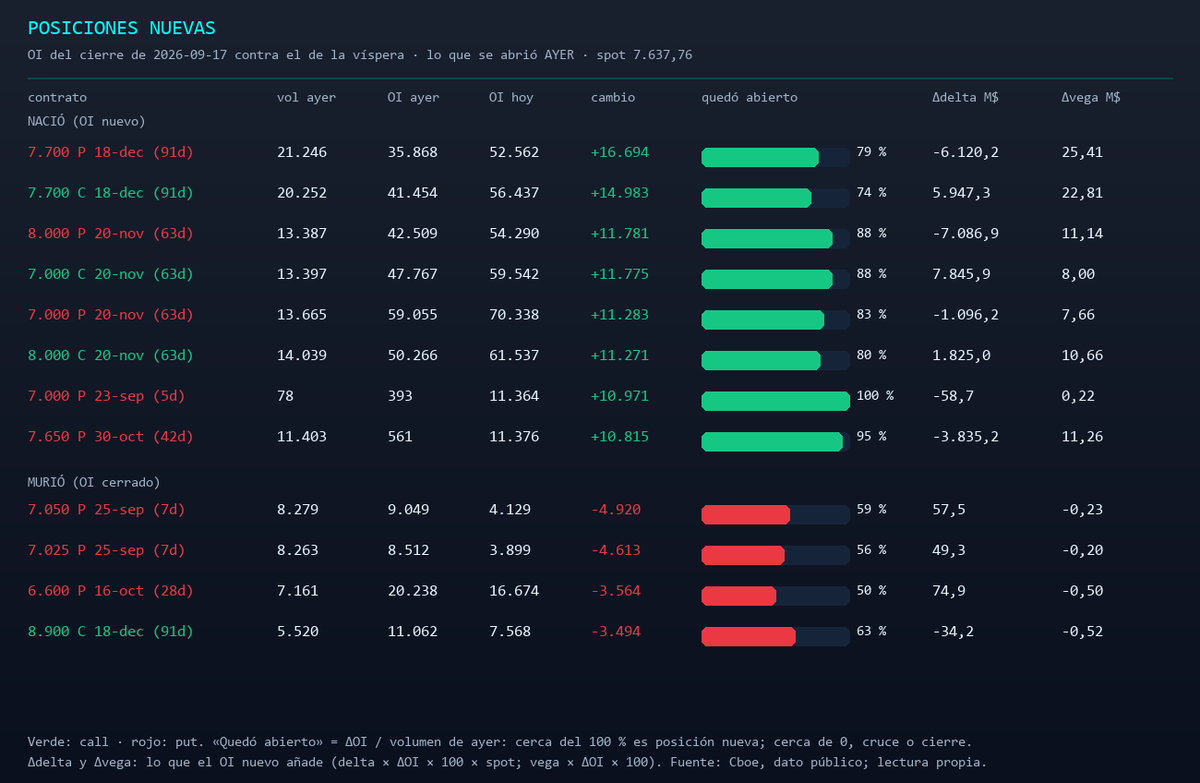This screenshot has width=1200, height=783.
Task: Open contract 7.000 C 20-nov (63d)
Action: (110, 274)
